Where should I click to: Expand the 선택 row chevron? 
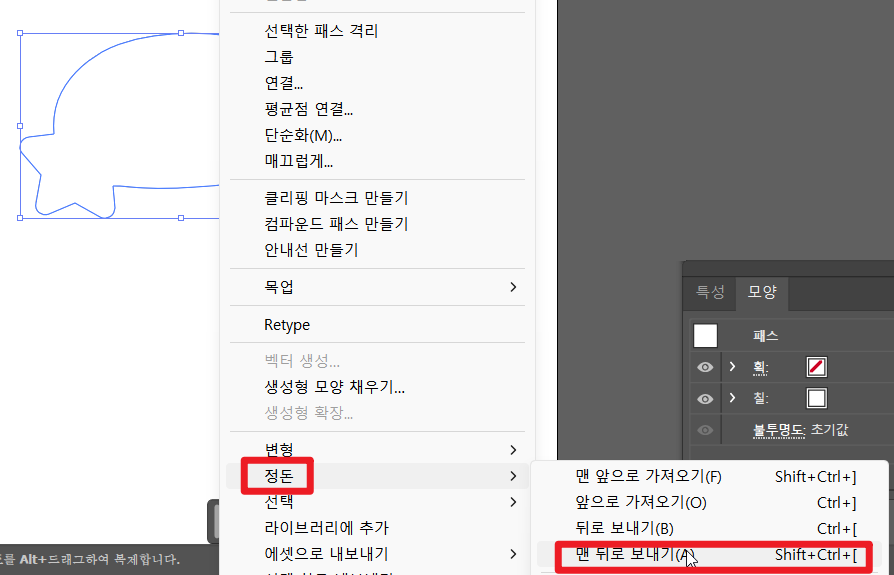pyautogui.click(x=513, y=502)
